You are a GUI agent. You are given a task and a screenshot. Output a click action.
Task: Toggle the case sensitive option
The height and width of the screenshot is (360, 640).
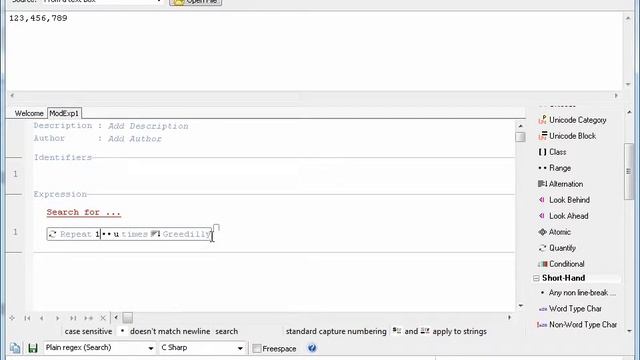[88, 331]
